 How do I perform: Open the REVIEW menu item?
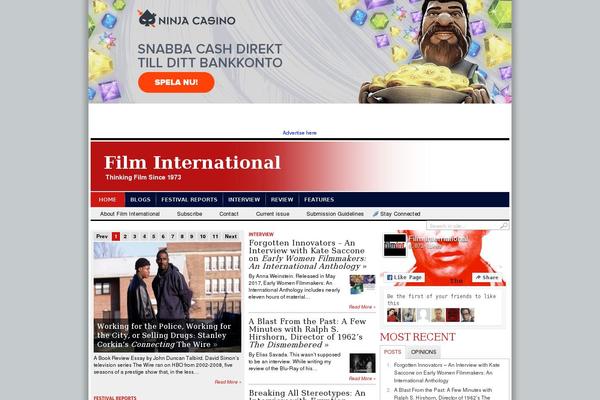coord(282,199)
